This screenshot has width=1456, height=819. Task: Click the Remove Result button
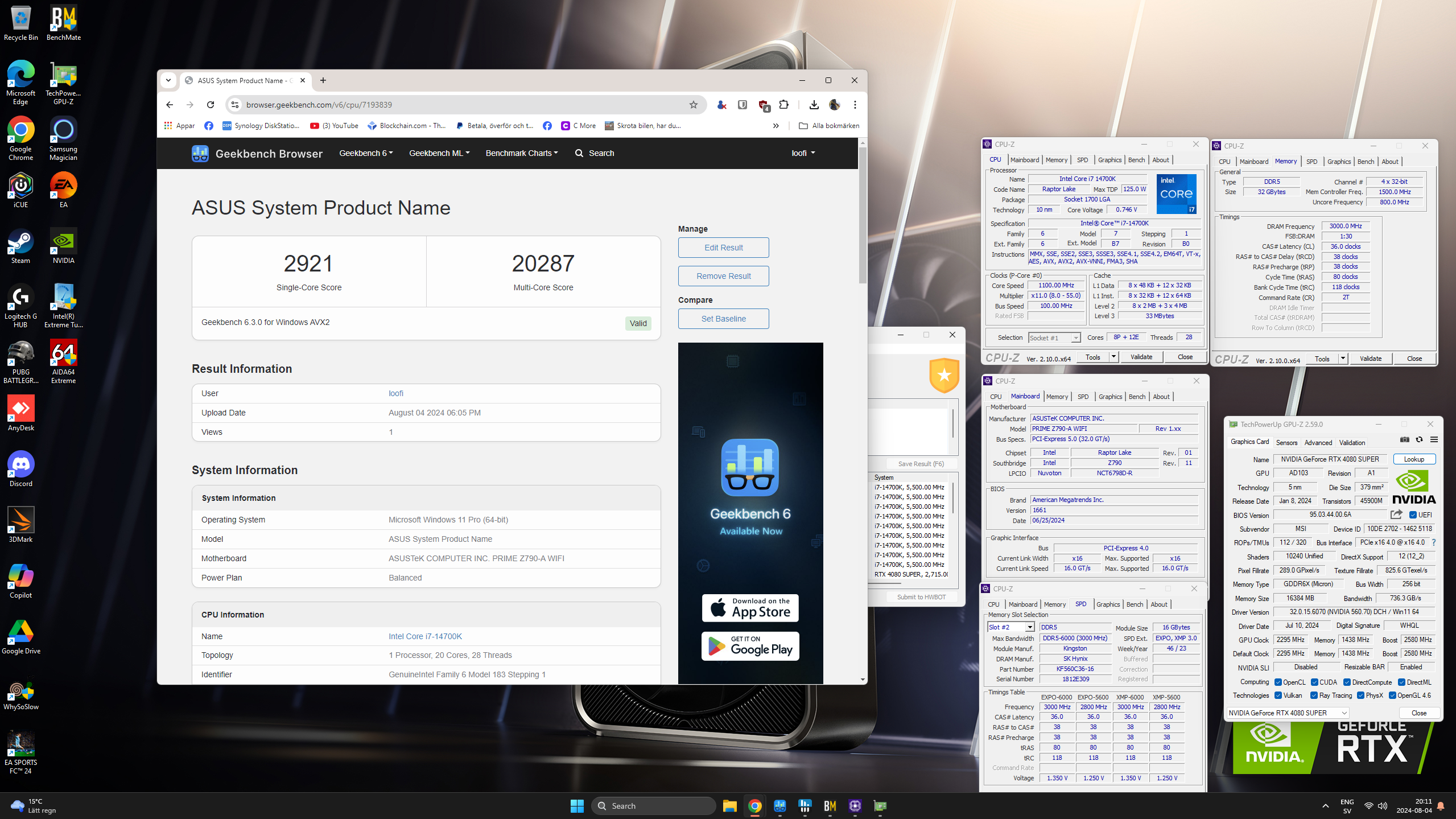click(723, 276)
